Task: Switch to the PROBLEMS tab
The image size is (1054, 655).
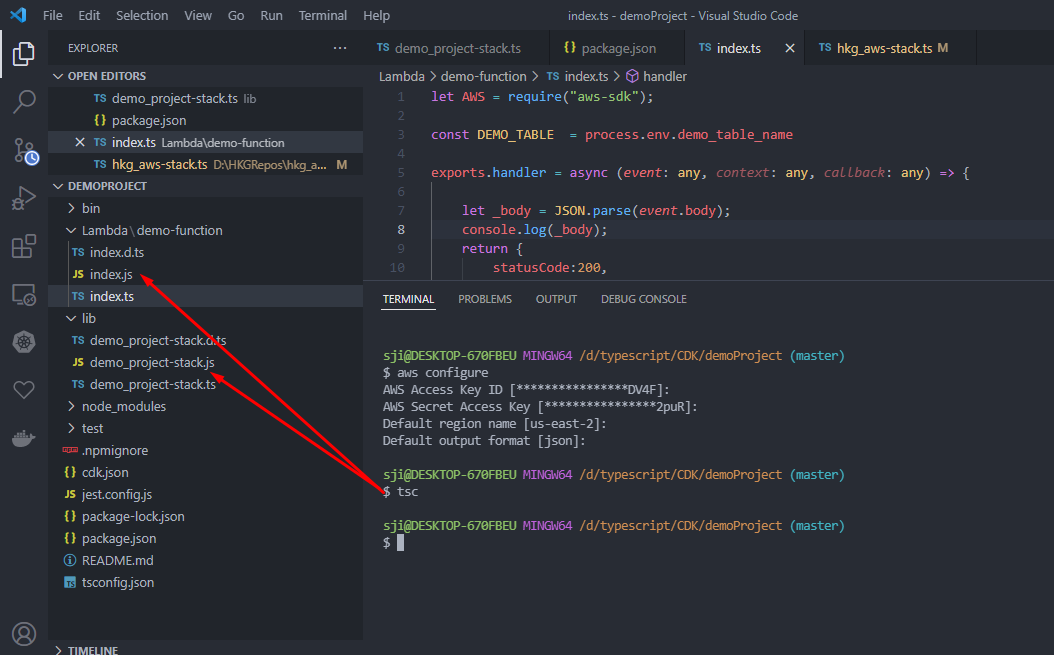Action: click(485, 298)
